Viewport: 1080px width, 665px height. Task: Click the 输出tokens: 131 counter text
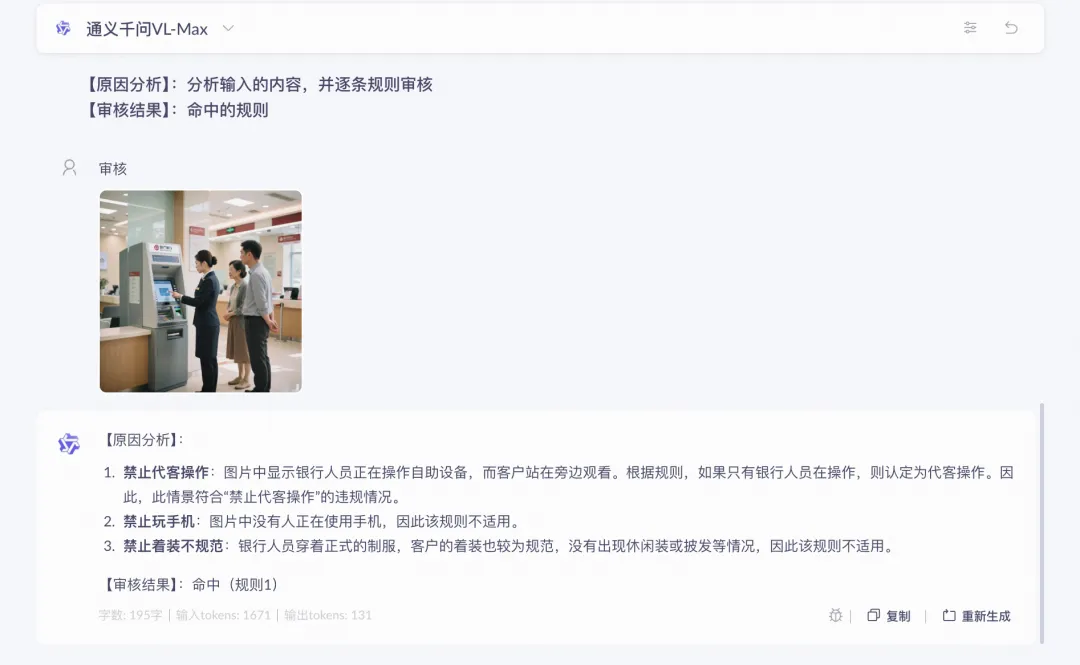[328, 615]
